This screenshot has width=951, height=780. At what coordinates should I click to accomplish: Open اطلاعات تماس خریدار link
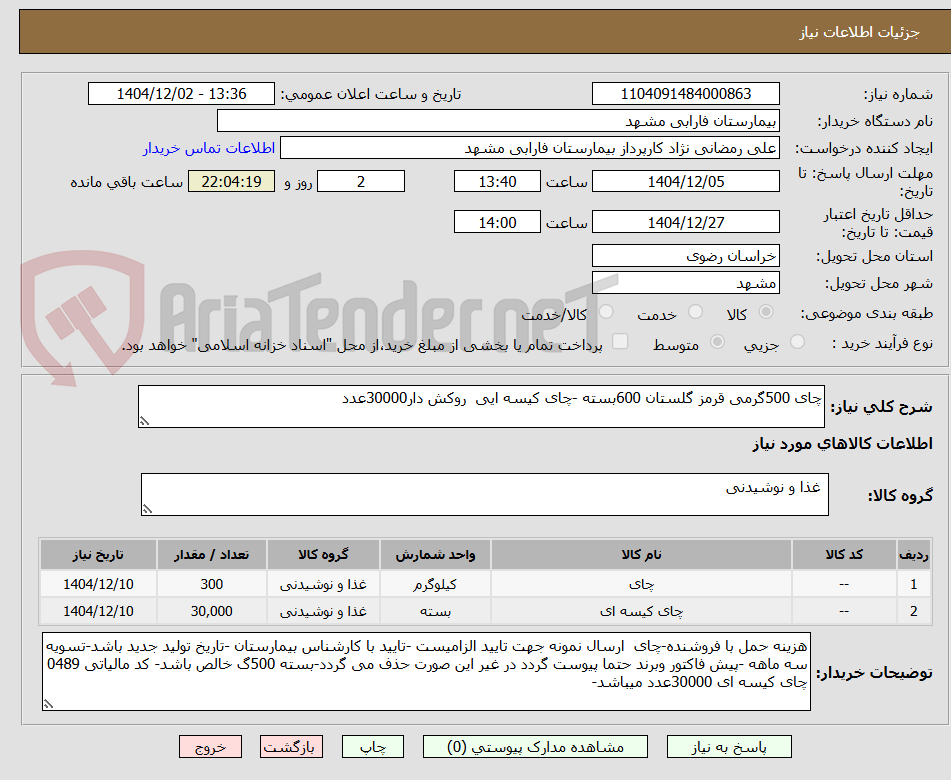click(x=209, y=148)
